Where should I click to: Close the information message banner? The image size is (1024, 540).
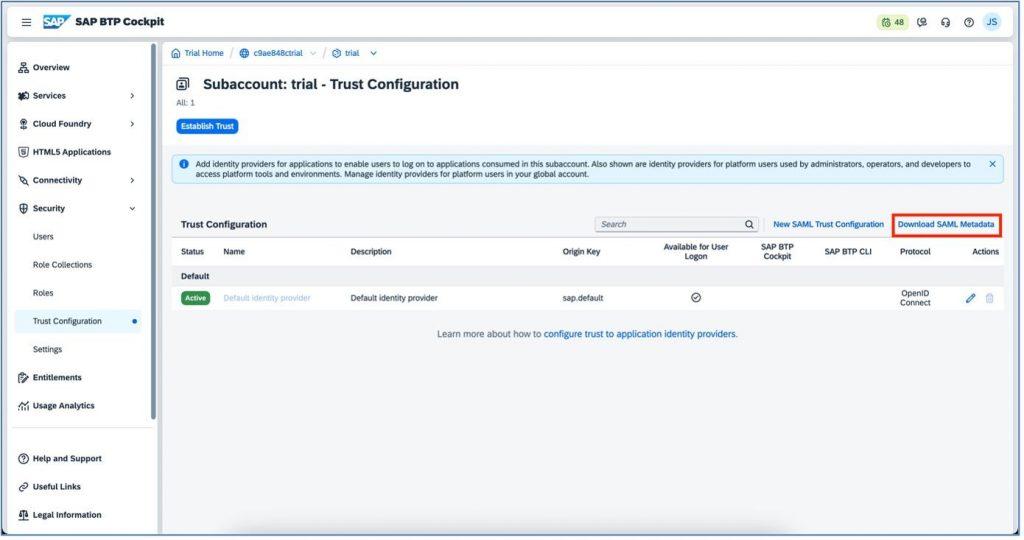click(995, 165)
